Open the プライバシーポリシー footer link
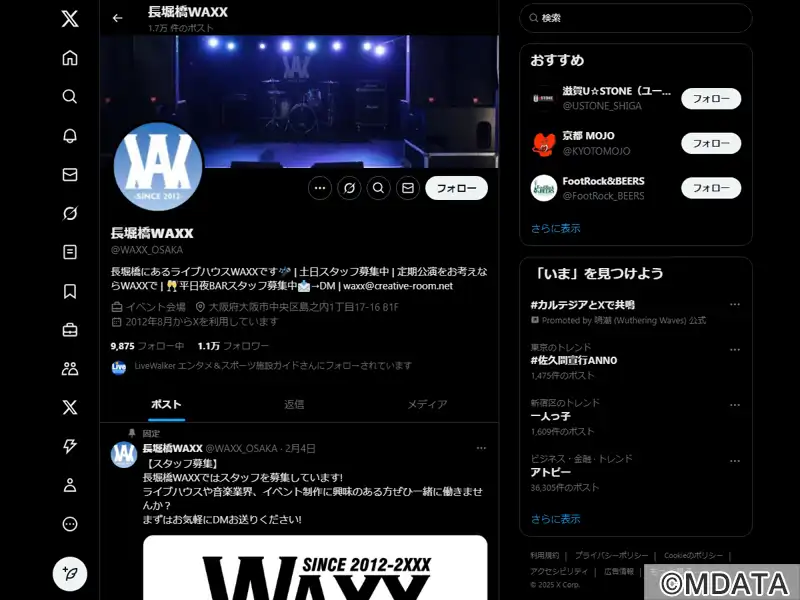The image size is (800, 600). (611, 556)
